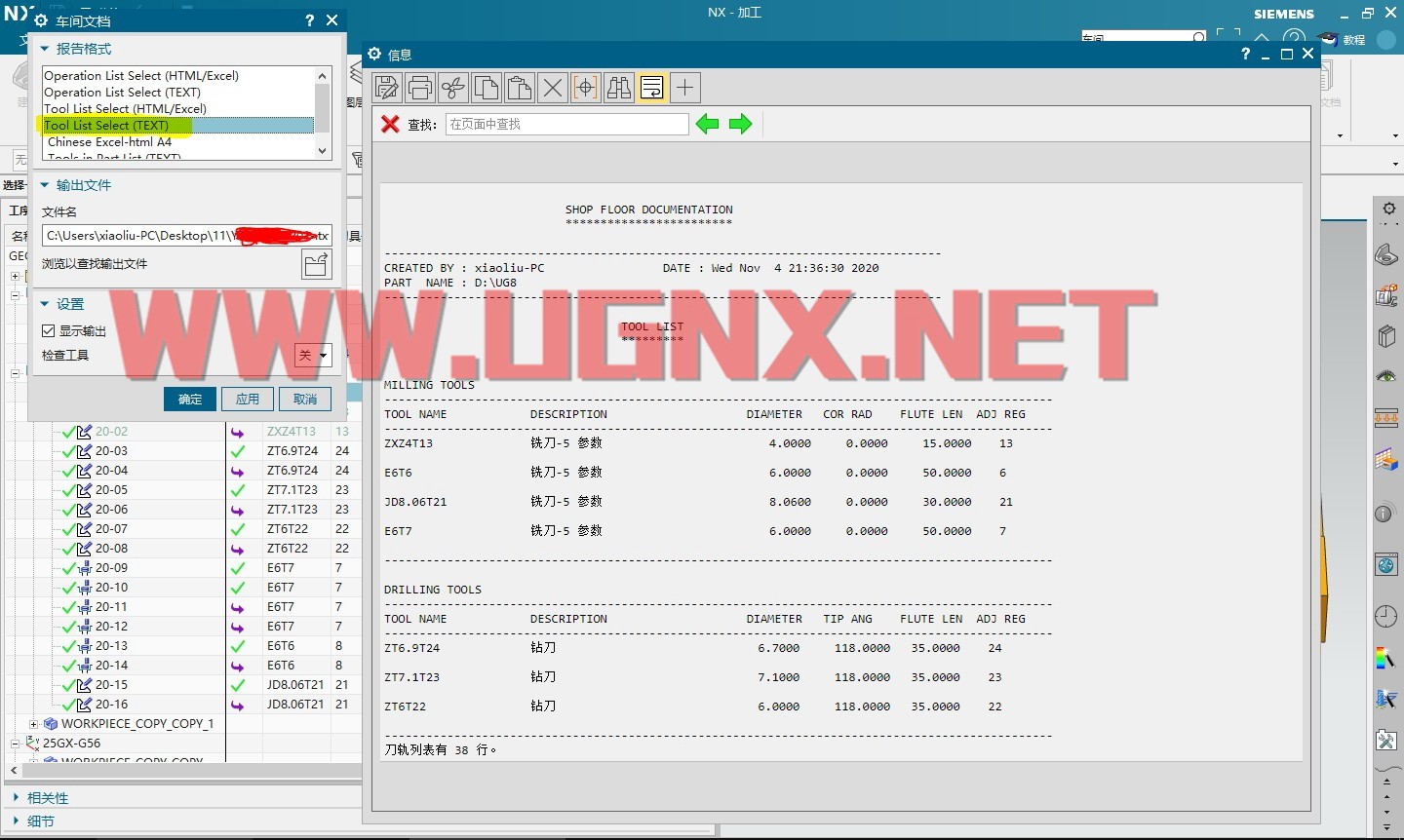This screenshot has width=1404, height=840.
Task: Click tool cell JD8.06T21 in row 20-15
Action: tap(295, 685)
